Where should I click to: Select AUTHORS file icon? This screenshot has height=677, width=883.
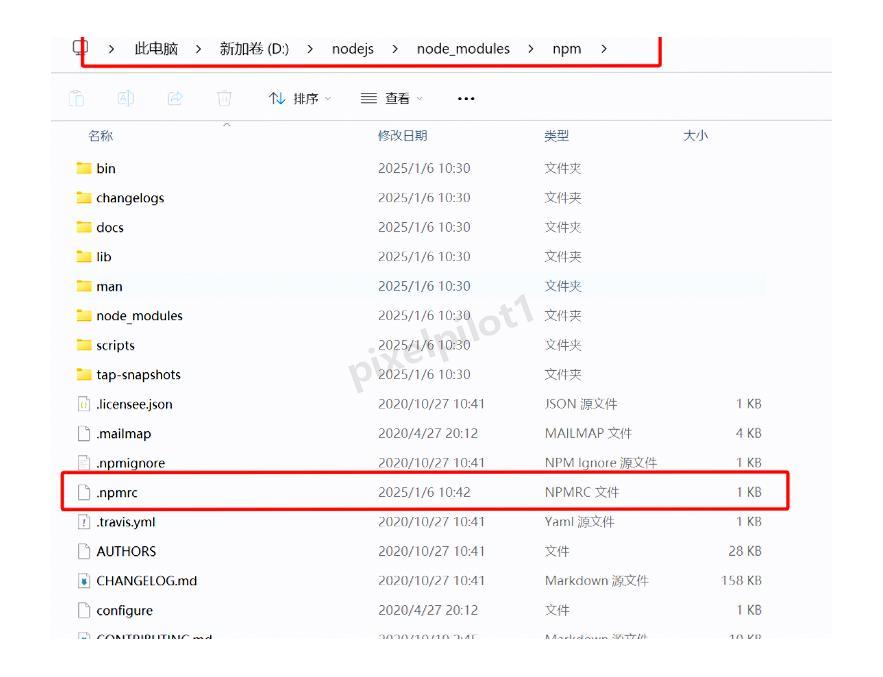point(84,551)
